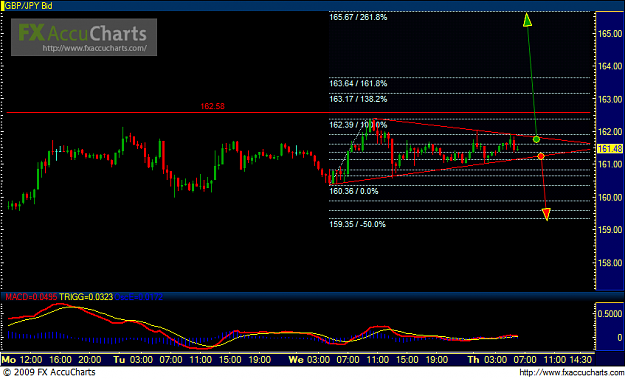Click the current price tag 161.48
Viewport: 625px width, 379px height.
610,149
